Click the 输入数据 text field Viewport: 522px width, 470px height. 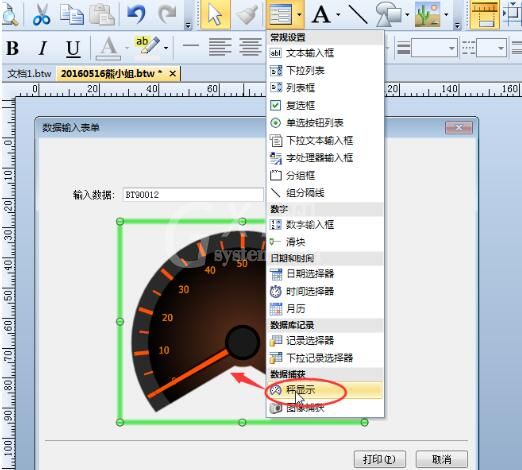[193, 195]
